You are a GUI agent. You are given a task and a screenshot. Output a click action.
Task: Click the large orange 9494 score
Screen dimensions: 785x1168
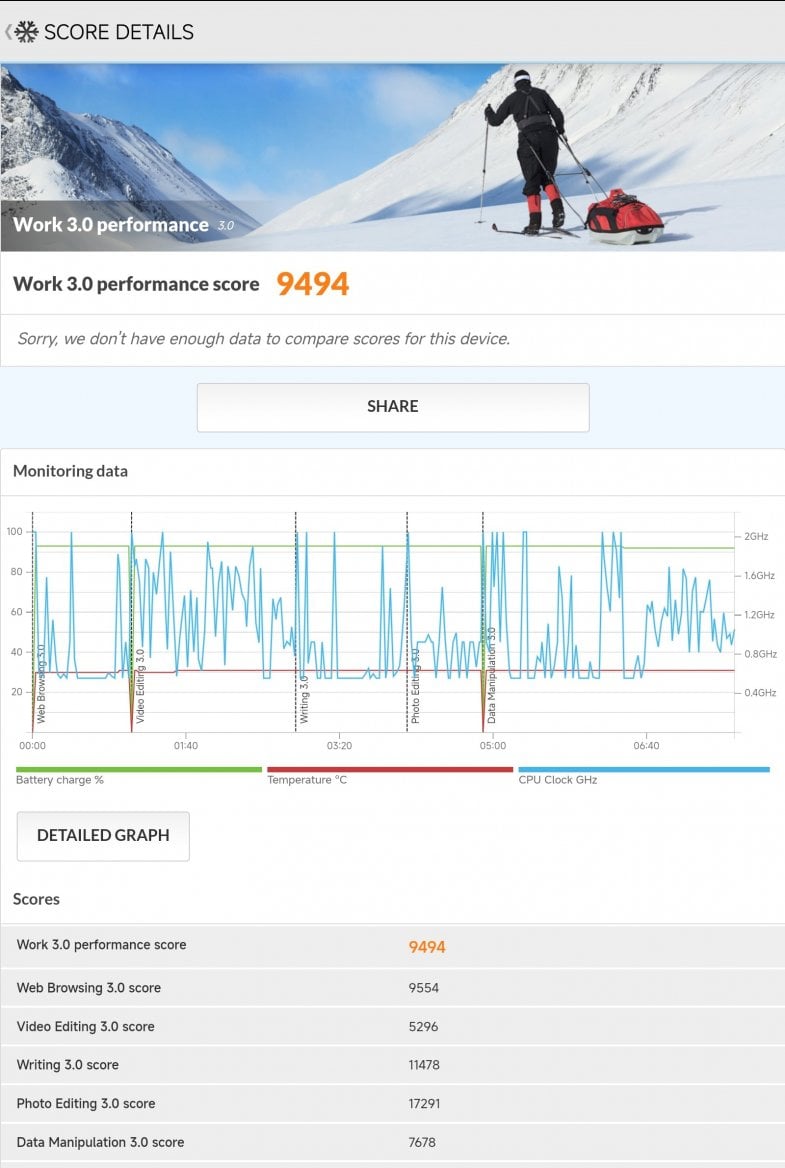pyautogui.click(x=313, y=284)
